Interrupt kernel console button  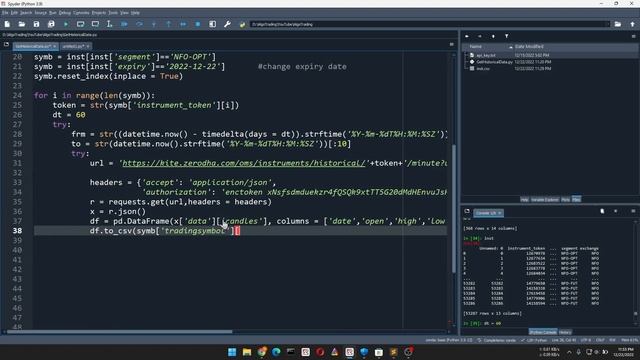(x=616, y=211)
